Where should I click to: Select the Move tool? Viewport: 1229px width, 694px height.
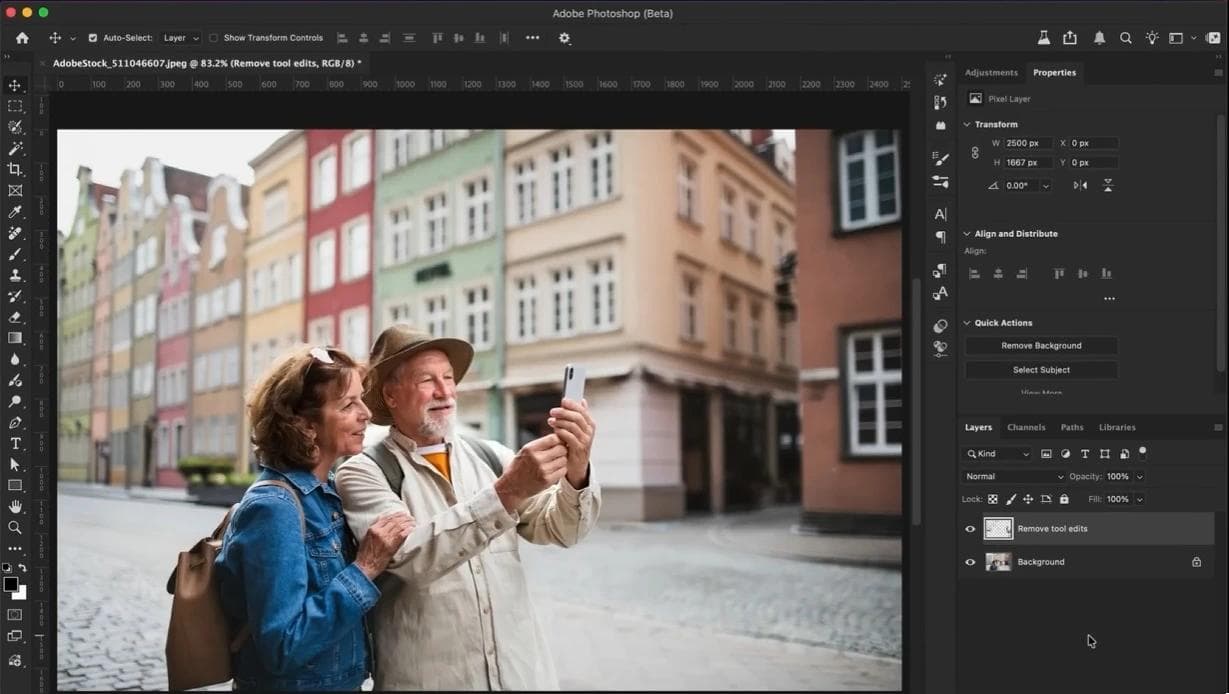click(x=15, y=85)
